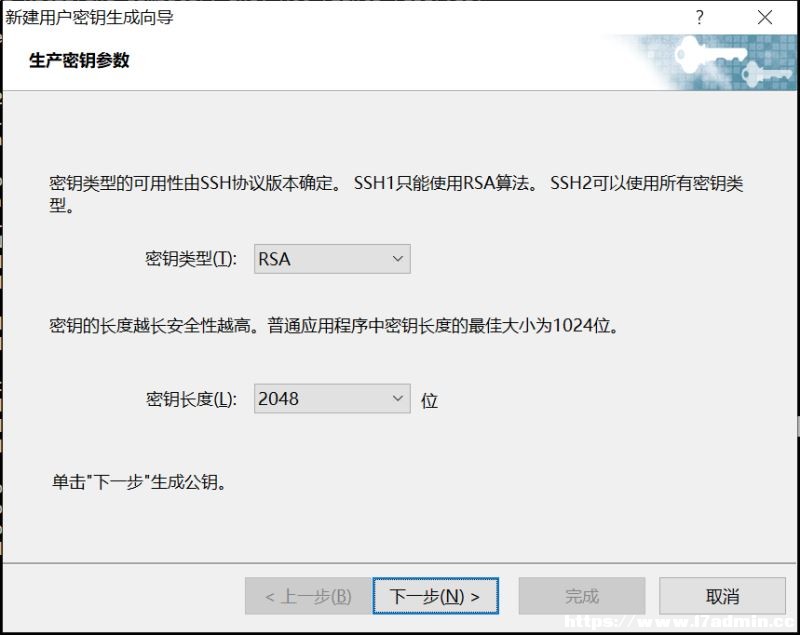Cancel the wizard with 取消 button
The width and height of the screenshot is (800, 635).
[x=722, y=596]
